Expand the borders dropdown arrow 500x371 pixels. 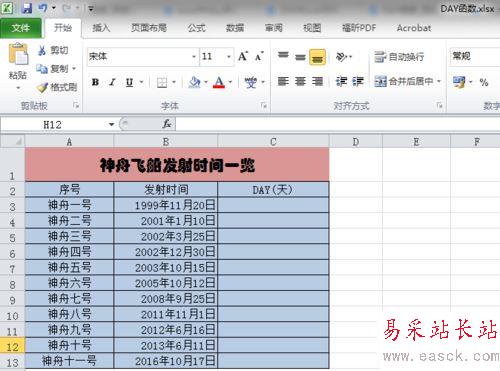(x=174, y=82)
